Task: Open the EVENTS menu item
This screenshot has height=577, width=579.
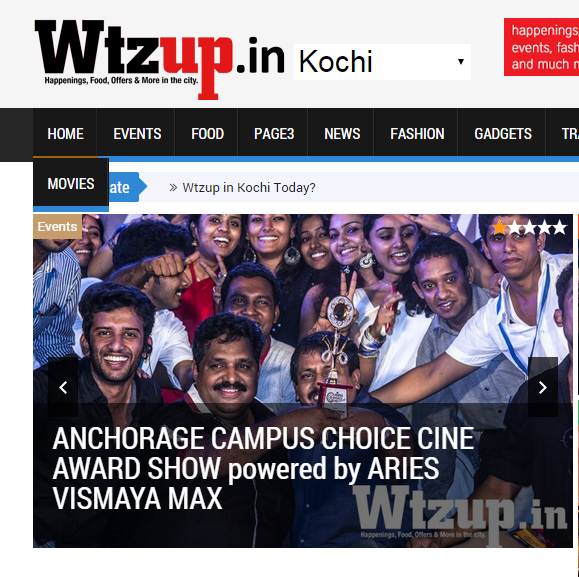Action: click(x=137, y=134)
